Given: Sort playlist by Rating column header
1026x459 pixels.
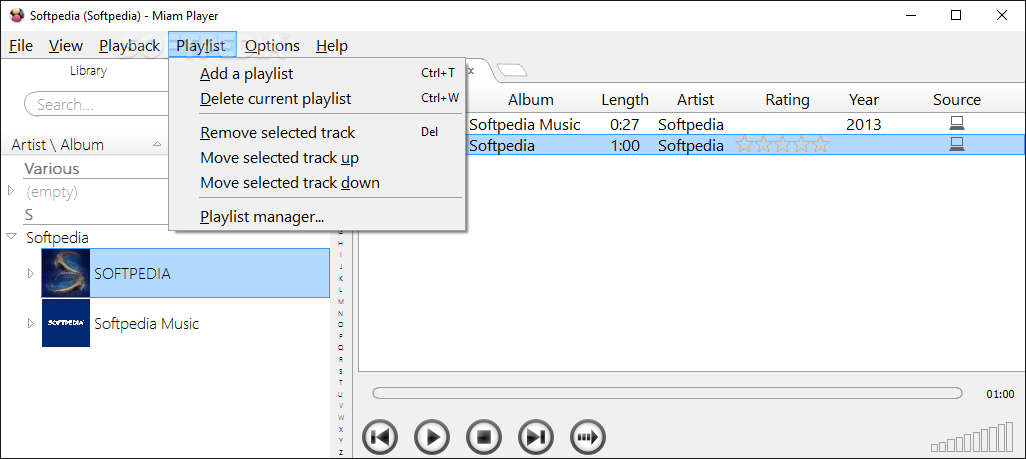Looking at the screenshot, I should click(787, 100).
